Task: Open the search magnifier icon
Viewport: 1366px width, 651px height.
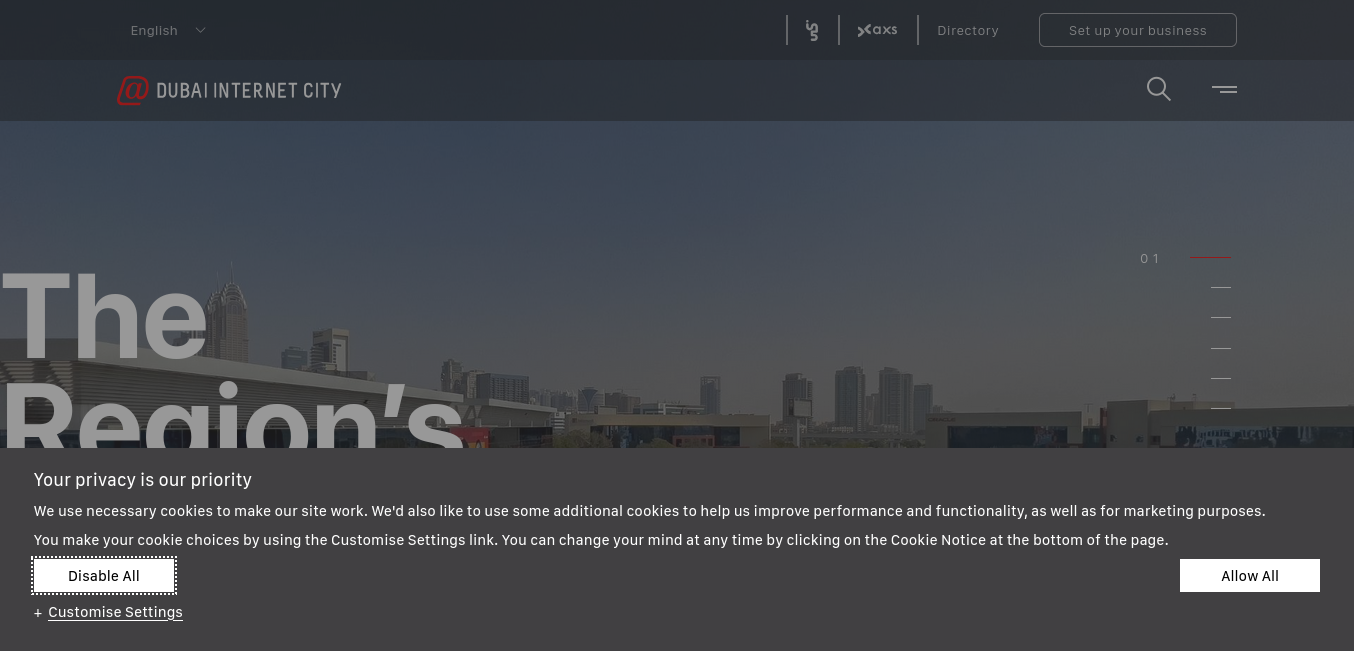Action: tap(1158, 89)
